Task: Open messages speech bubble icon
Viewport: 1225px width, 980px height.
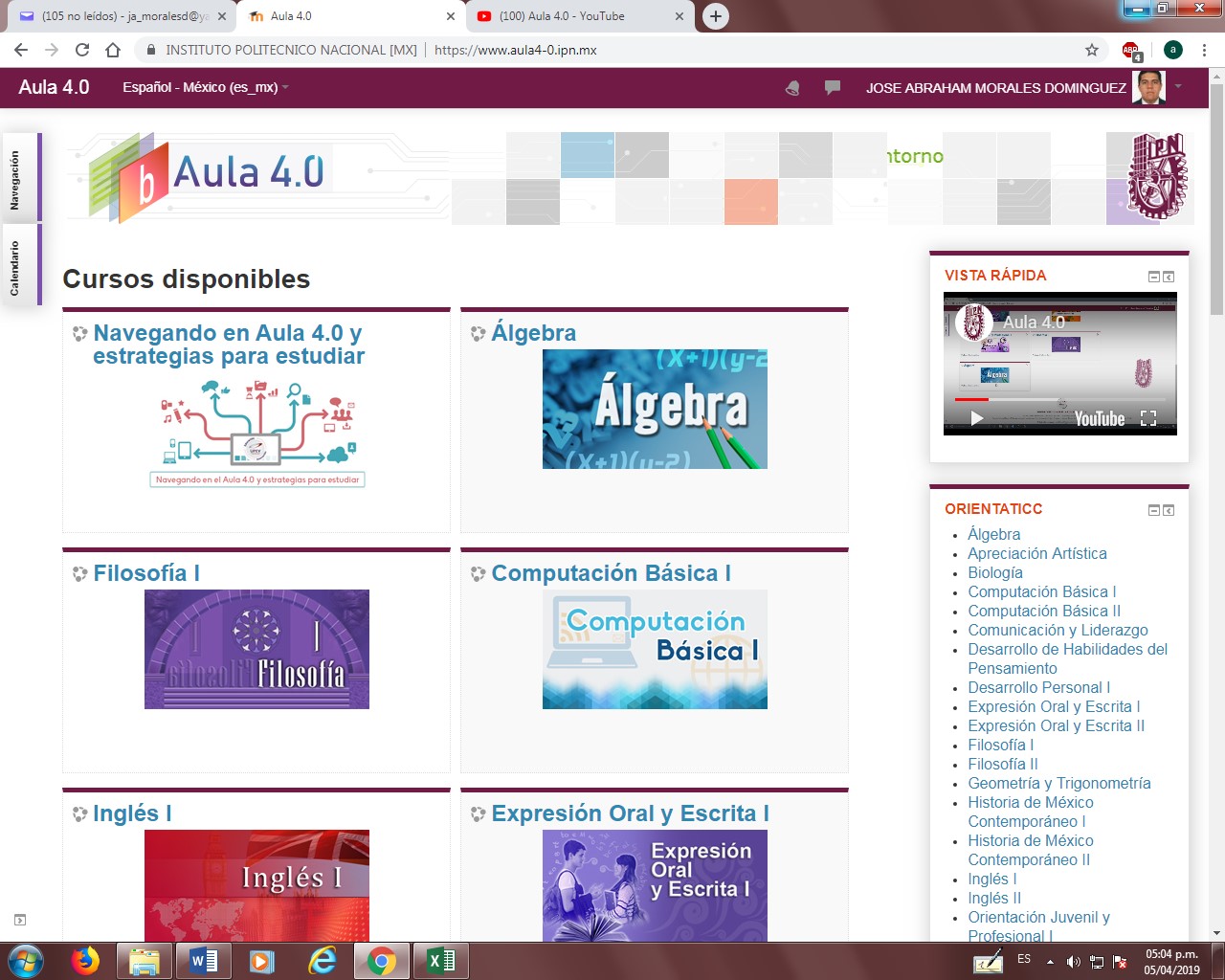Action: pos(833,87)
